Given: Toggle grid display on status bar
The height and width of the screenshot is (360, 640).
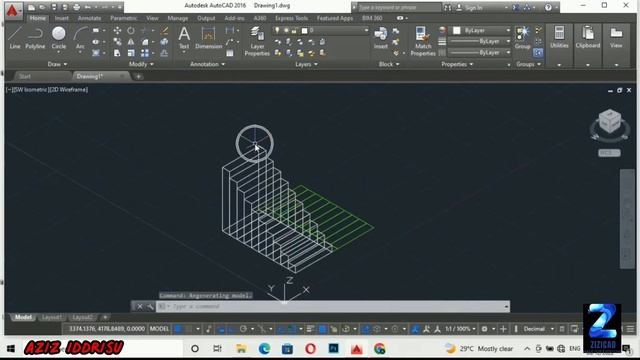Looking at the screenshot, I should 178,329.
